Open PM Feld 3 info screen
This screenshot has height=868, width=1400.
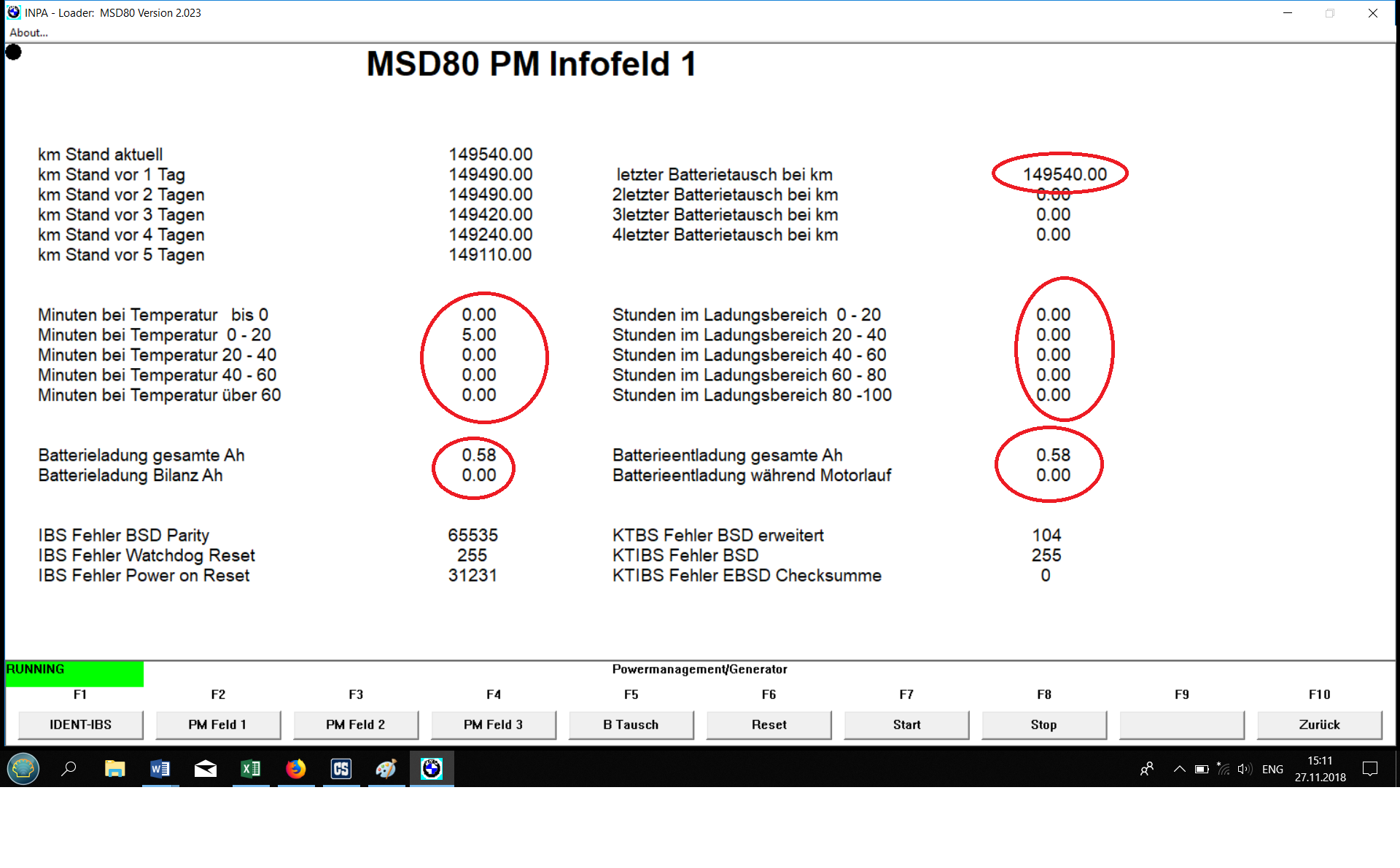coord(493,724)
